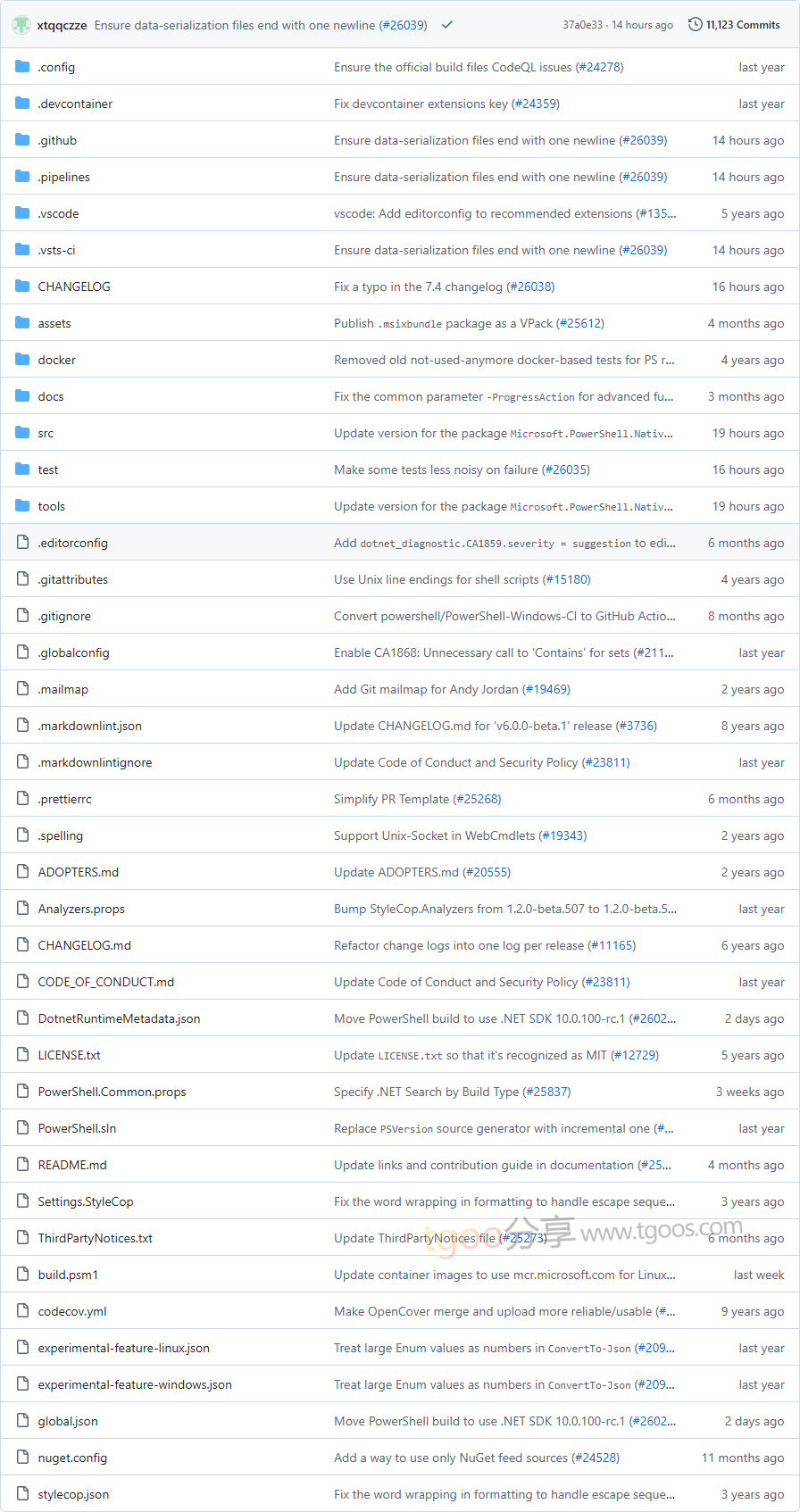Screen dimensions: 800x1512
Task: Click the test folder icon
Action: click(x=22, y=469)
